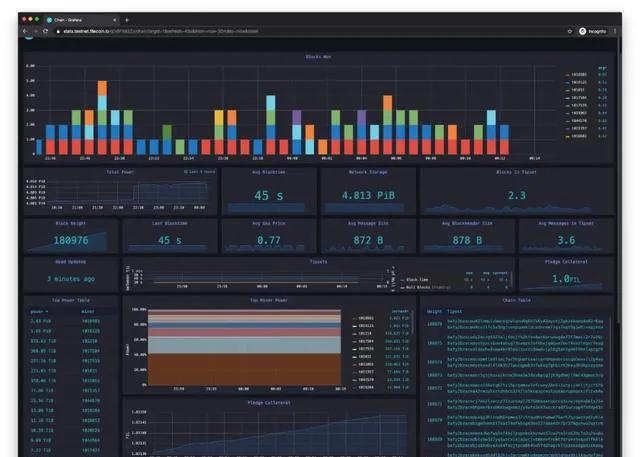
Task: Open the Last Blocktime panel title menu
Action: (x=169, y=223)
